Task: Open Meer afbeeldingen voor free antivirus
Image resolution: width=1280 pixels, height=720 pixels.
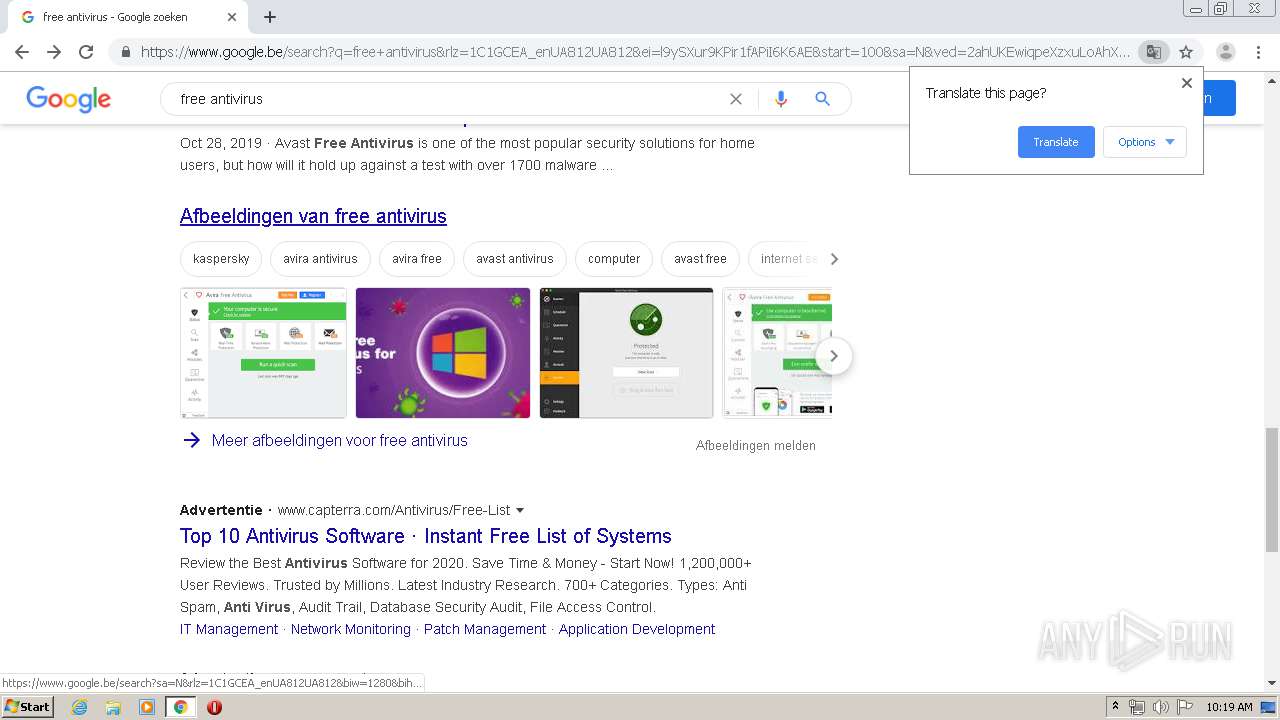Action: tap(339, 440)
